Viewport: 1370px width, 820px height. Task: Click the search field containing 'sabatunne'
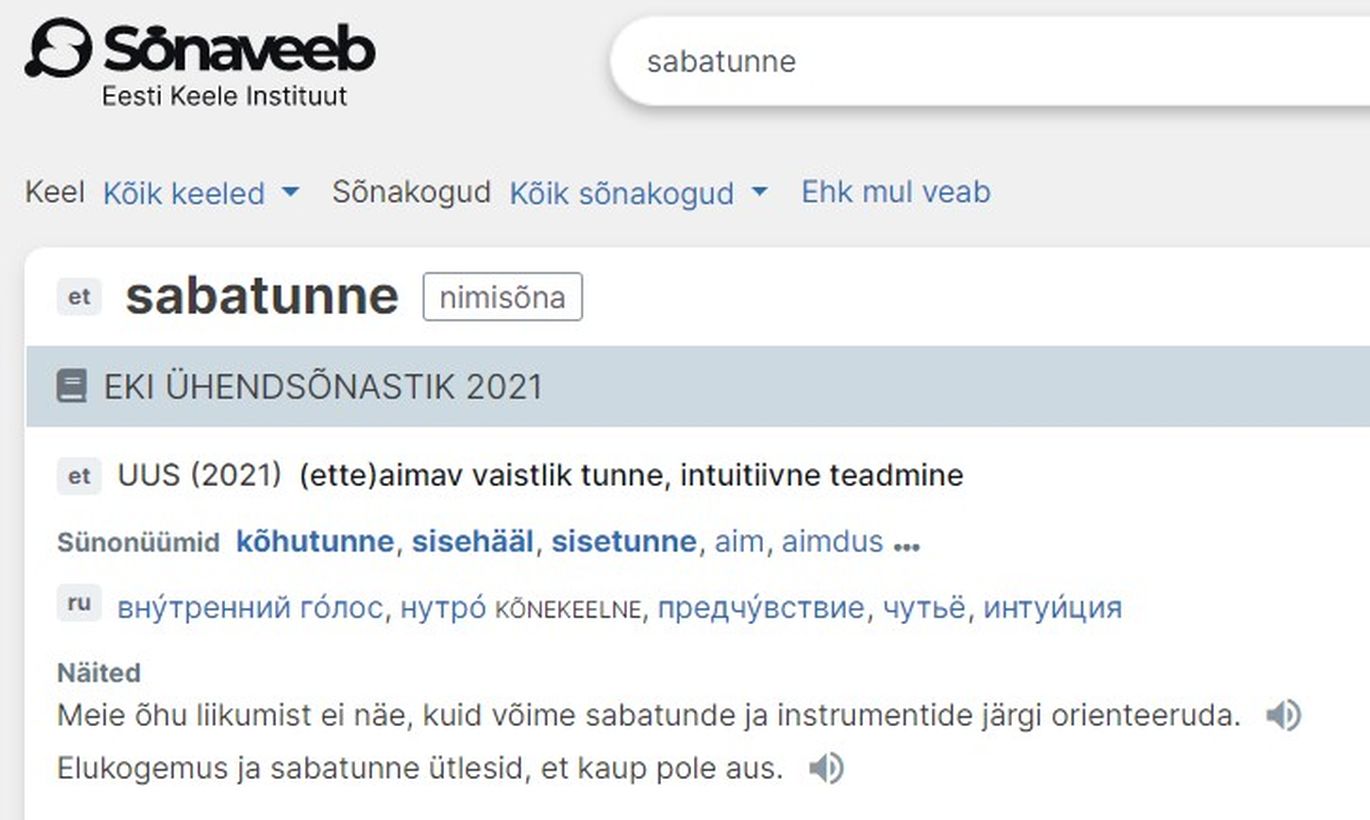pos(990,61)
